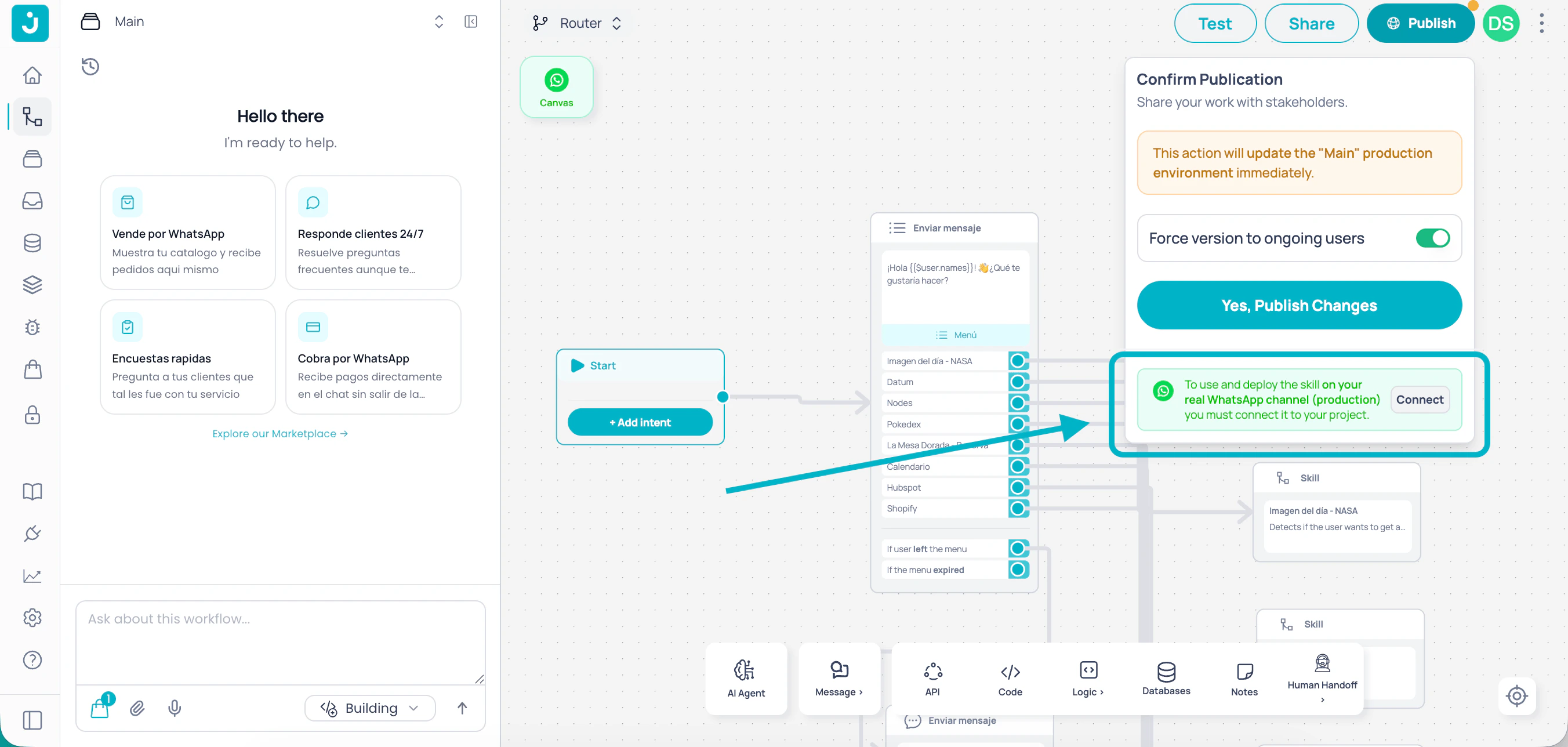The height and width of the screenshot is (747, 1568).
Task: Toggle the 'If the menu expired' switch
Action: coord(1018,570)
